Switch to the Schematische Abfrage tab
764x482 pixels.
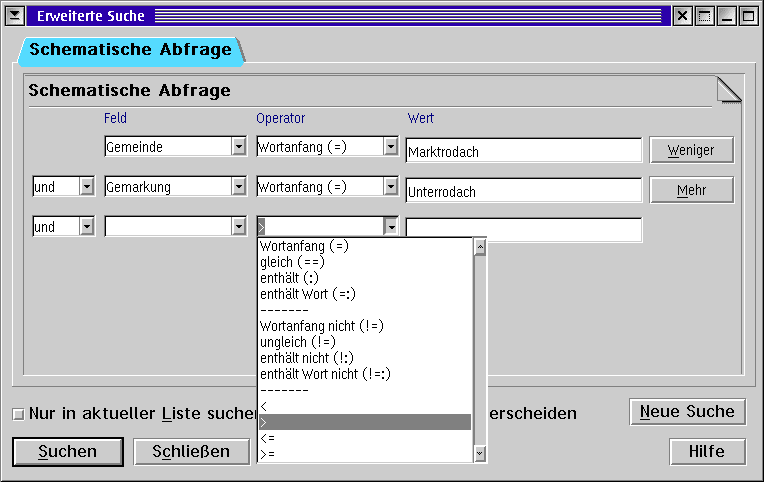point(130,50)
